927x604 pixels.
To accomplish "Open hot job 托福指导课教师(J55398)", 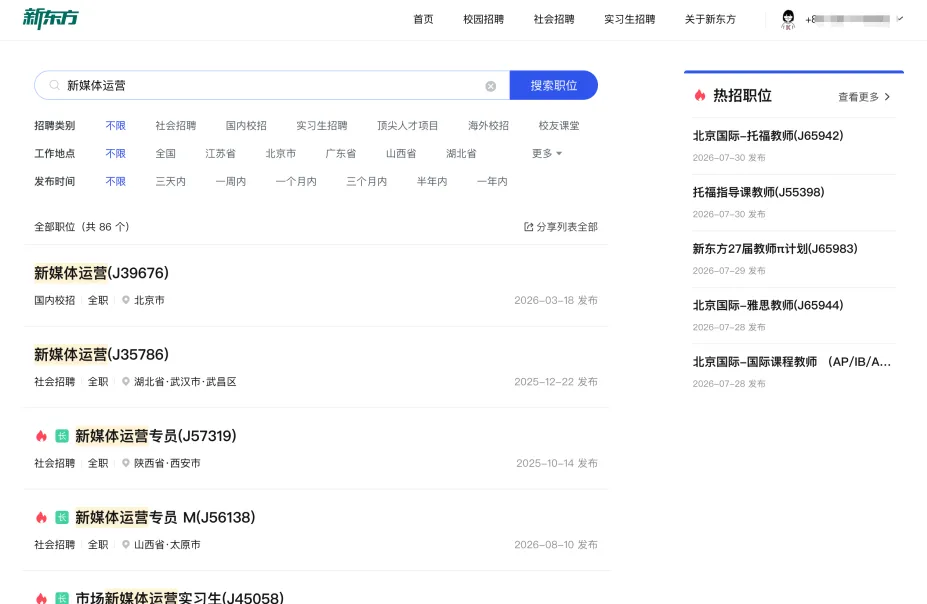I will [x=759, y=193].
